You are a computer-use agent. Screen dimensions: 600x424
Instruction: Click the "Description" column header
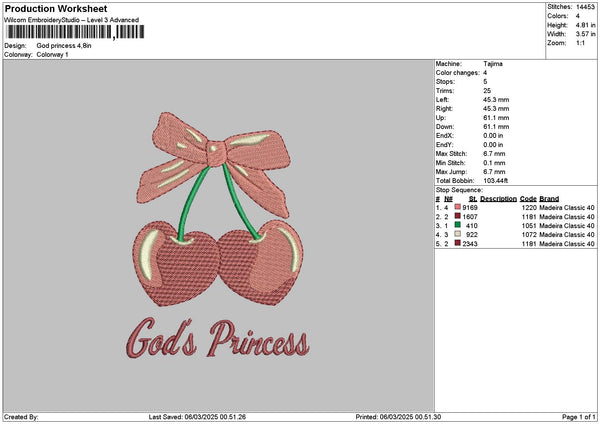tap(498, 199)
